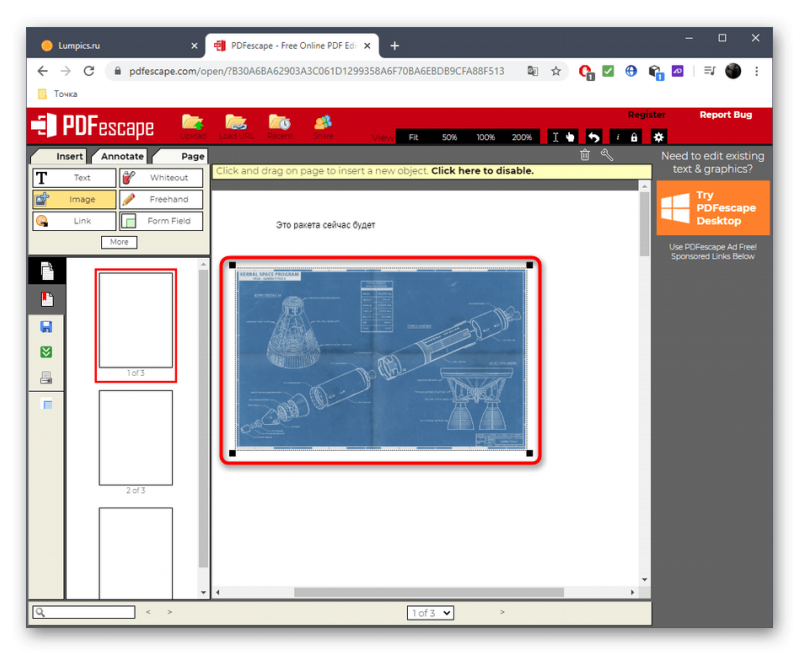Select page thumbnail 1 of 3

(x=136, y=320)
